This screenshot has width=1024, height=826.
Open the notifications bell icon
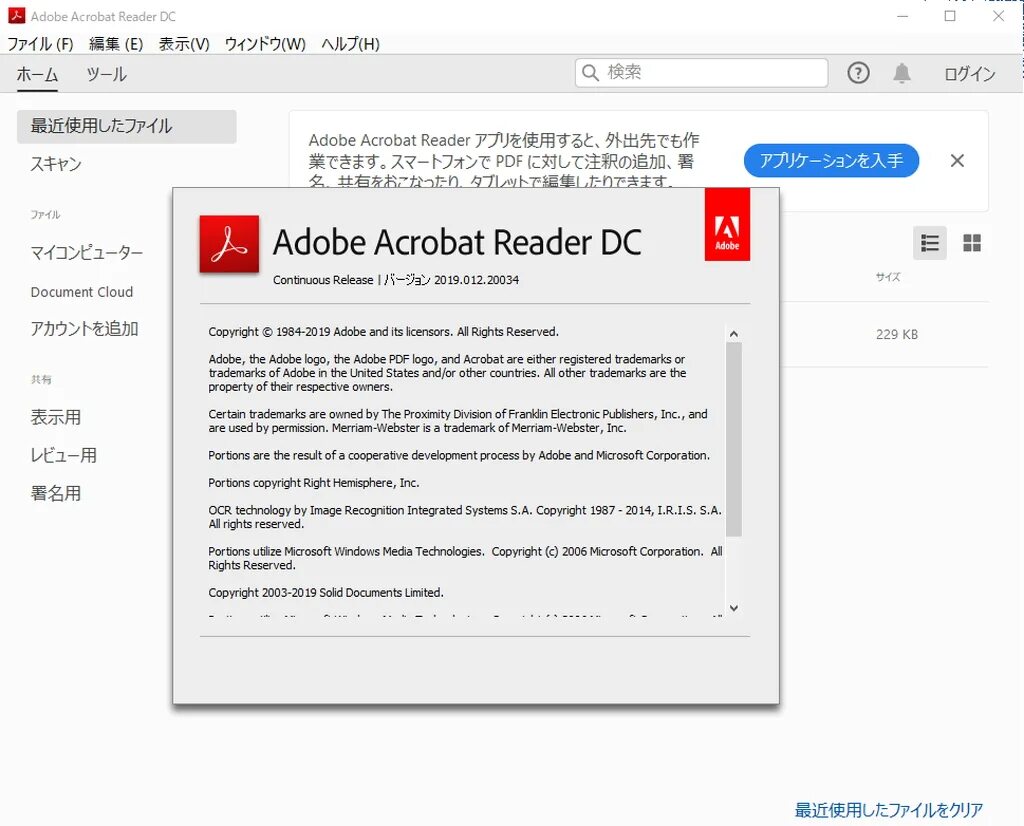[902, 72]
